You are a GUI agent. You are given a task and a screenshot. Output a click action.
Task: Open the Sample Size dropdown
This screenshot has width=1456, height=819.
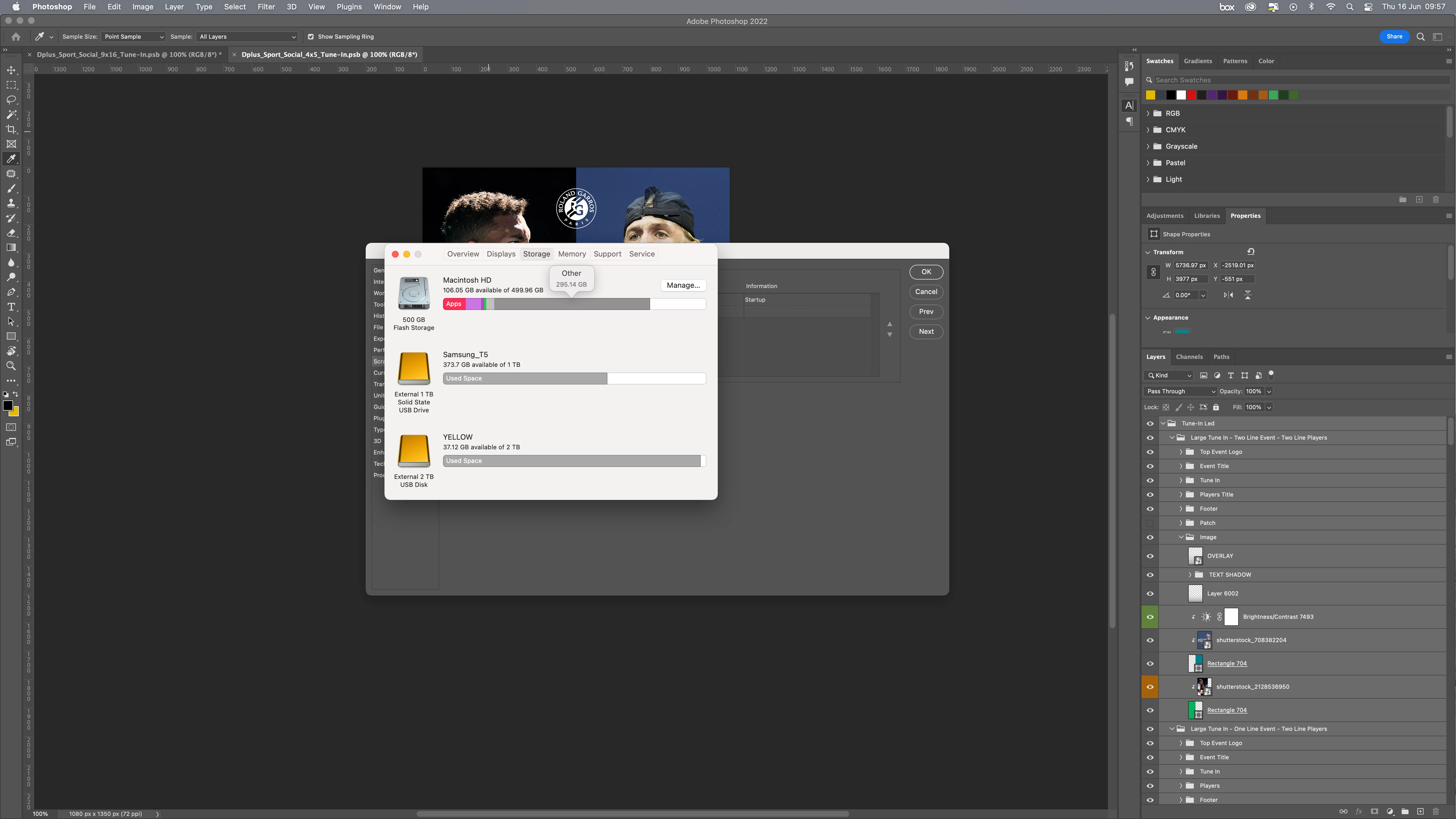click(x=133, y=37)
